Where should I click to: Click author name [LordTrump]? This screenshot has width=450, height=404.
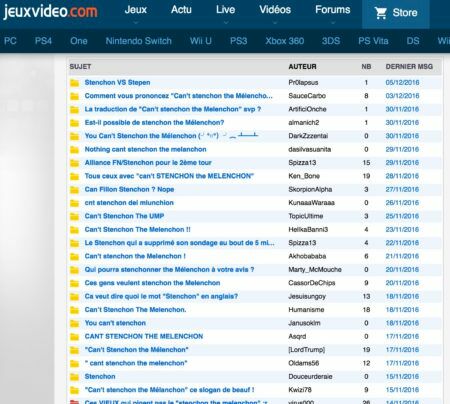307,350
